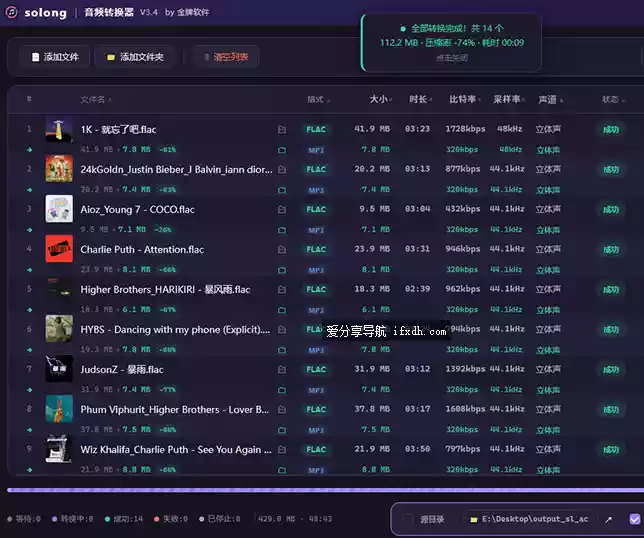Filter by 等待:0 status
The width and height of the screenshot is (644, 538).
24,519
